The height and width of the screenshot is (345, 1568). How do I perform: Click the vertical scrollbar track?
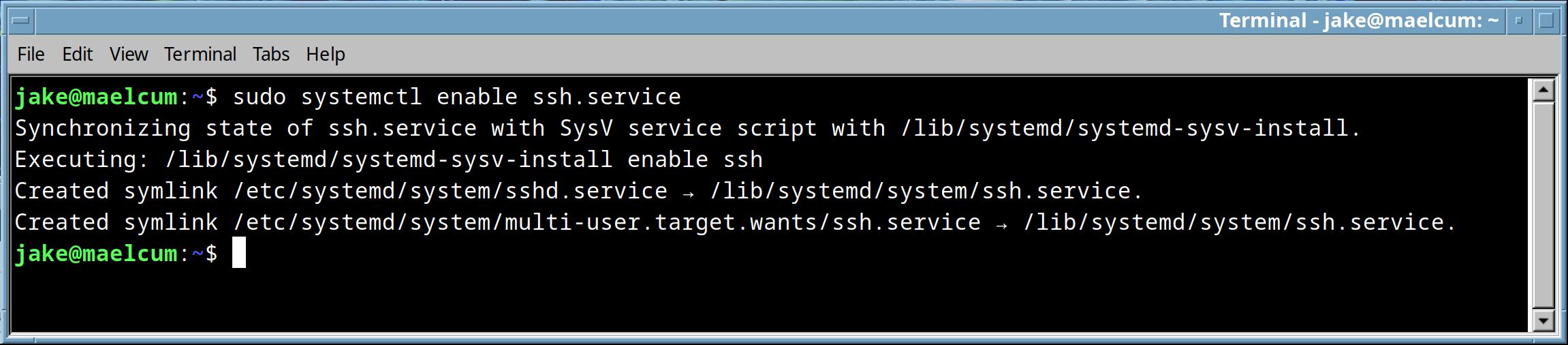pos(1543,205)
